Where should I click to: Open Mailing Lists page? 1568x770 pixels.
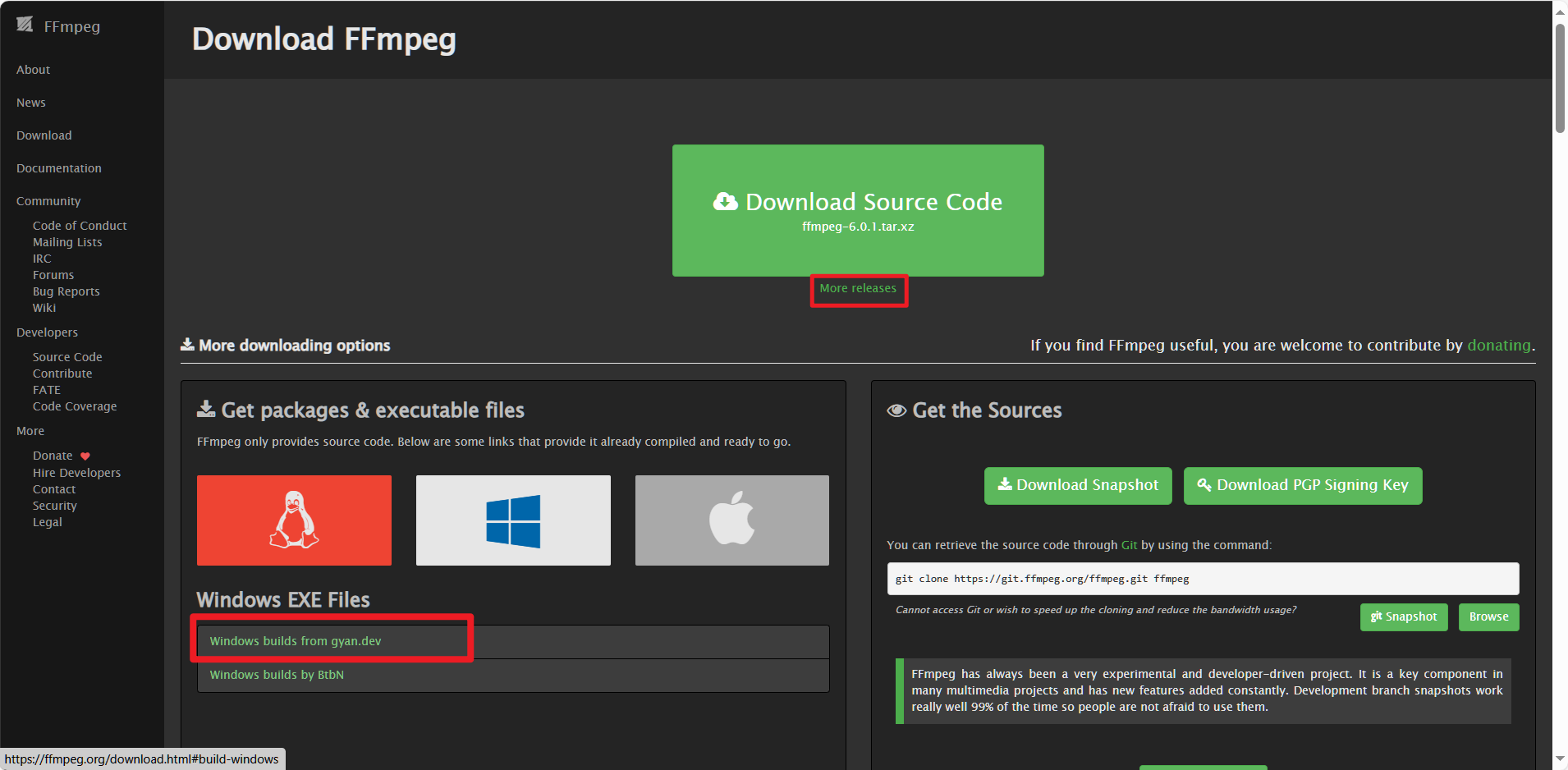click(x=67, y=242)
